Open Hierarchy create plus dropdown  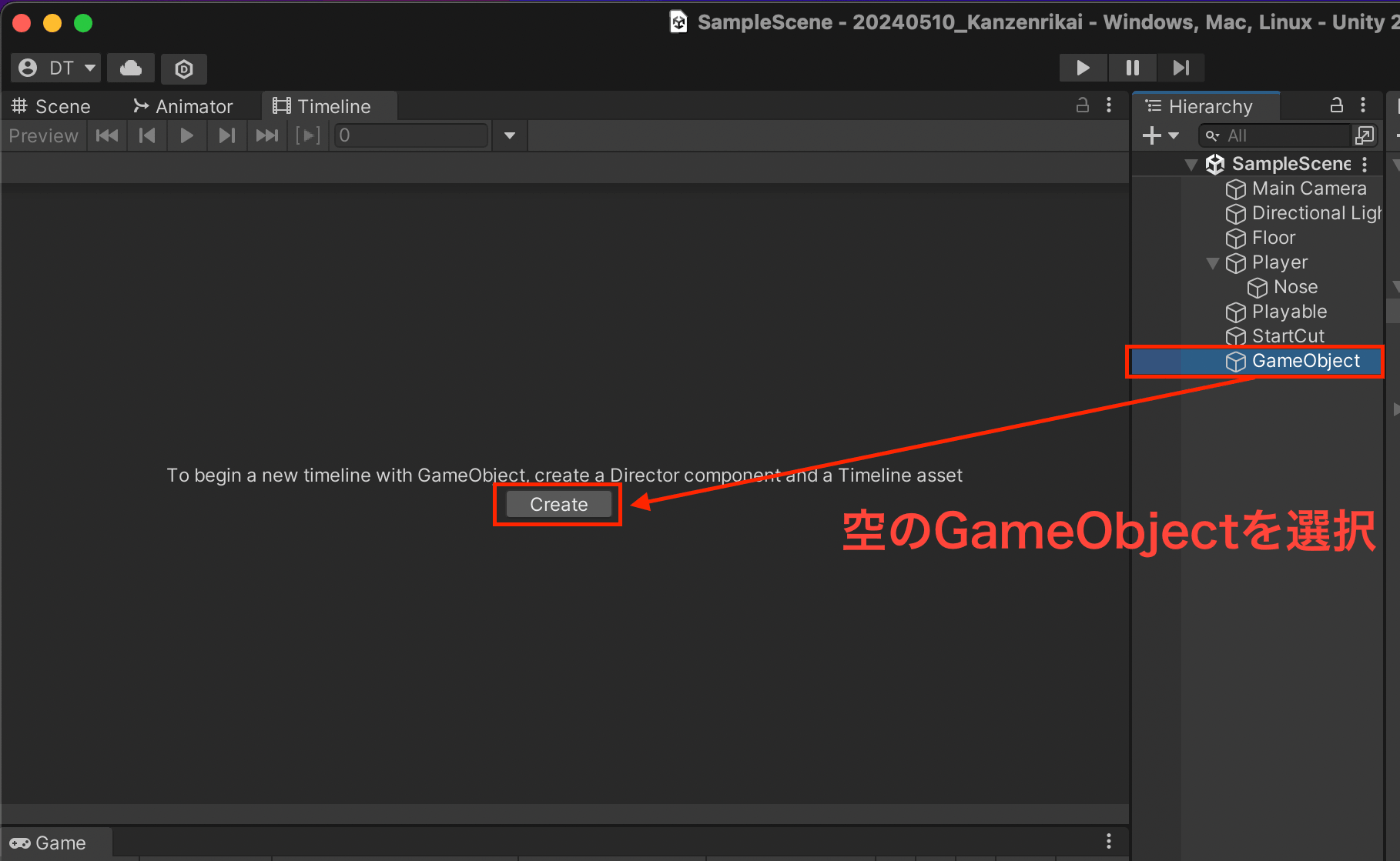[1161, 135]
